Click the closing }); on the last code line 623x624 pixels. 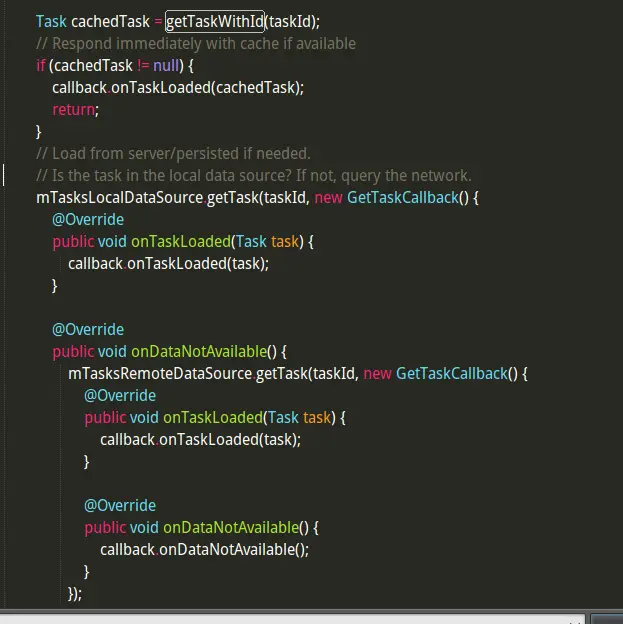75,593
